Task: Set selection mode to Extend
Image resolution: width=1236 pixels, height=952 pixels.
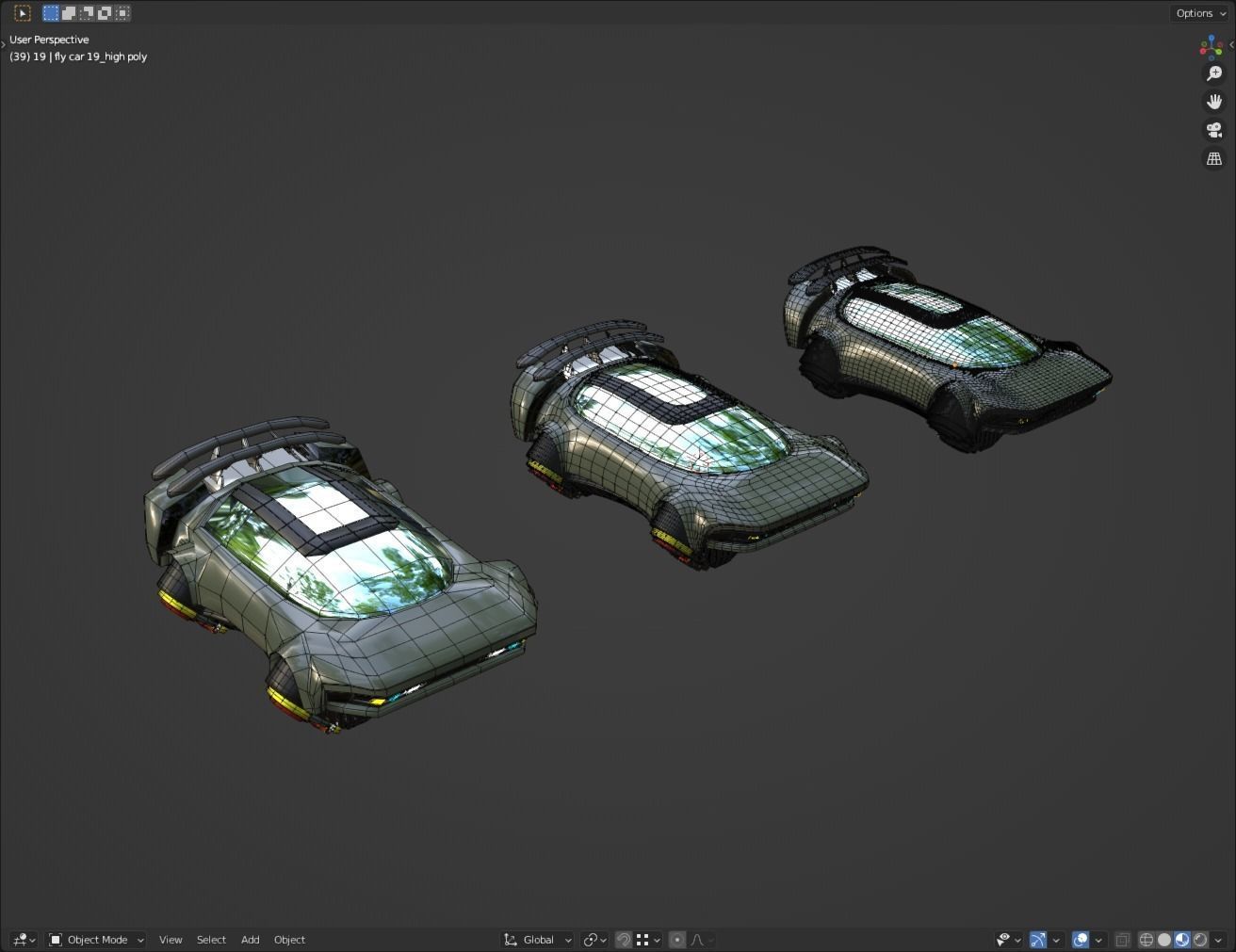Action: click(x=69, y=13)
